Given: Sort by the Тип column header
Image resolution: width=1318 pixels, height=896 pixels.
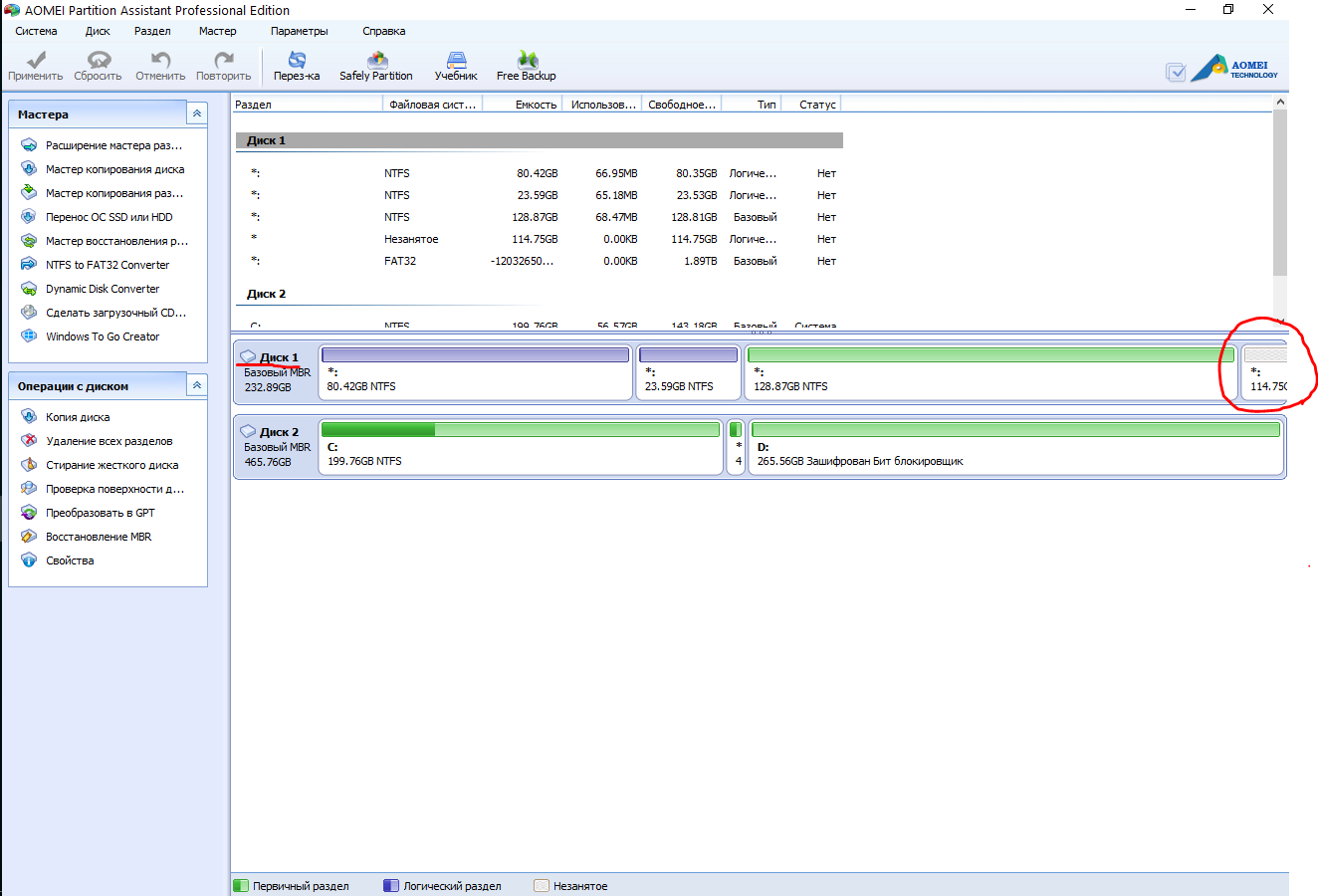Looking at the screenshot, I should click(752, 104).
